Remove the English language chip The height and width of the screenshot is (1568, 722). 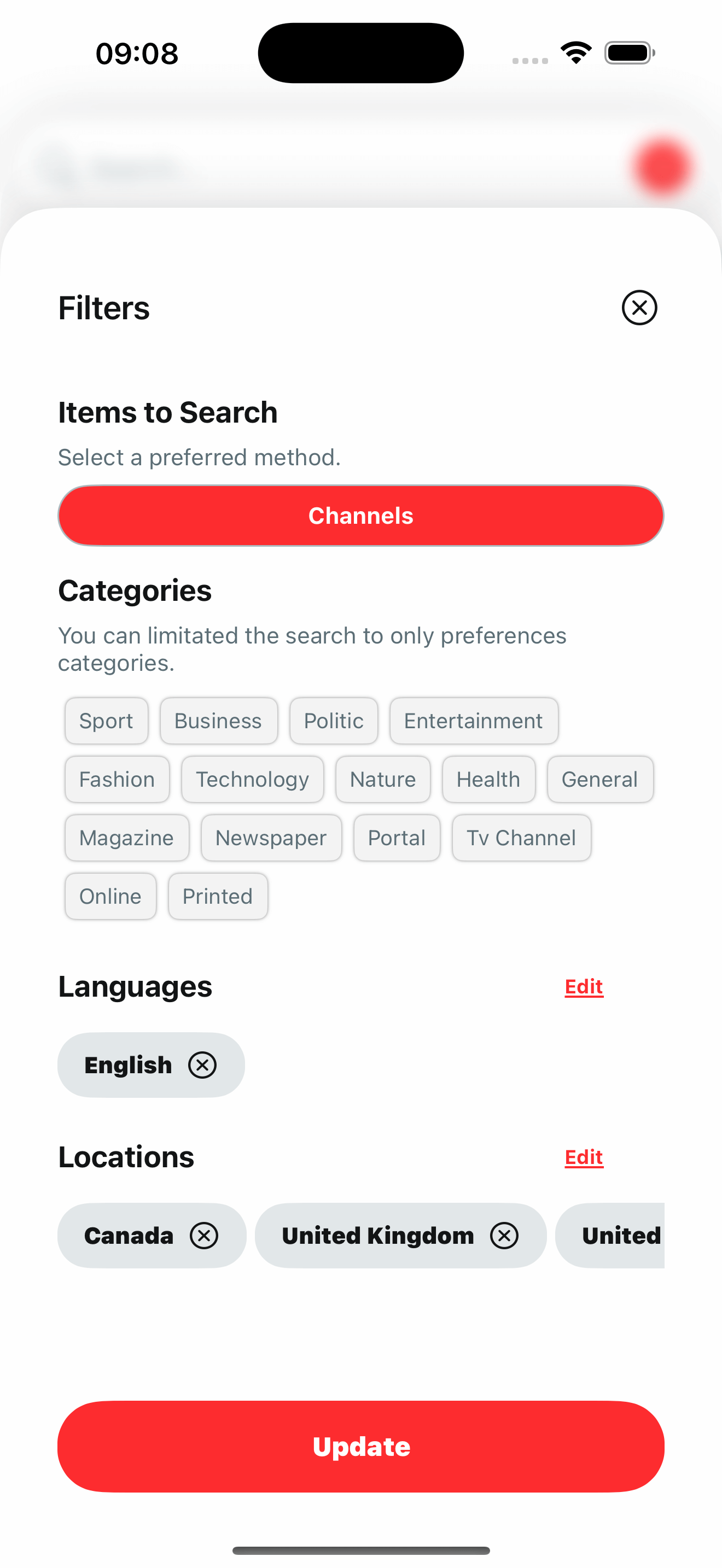[x=202, y=1065]
